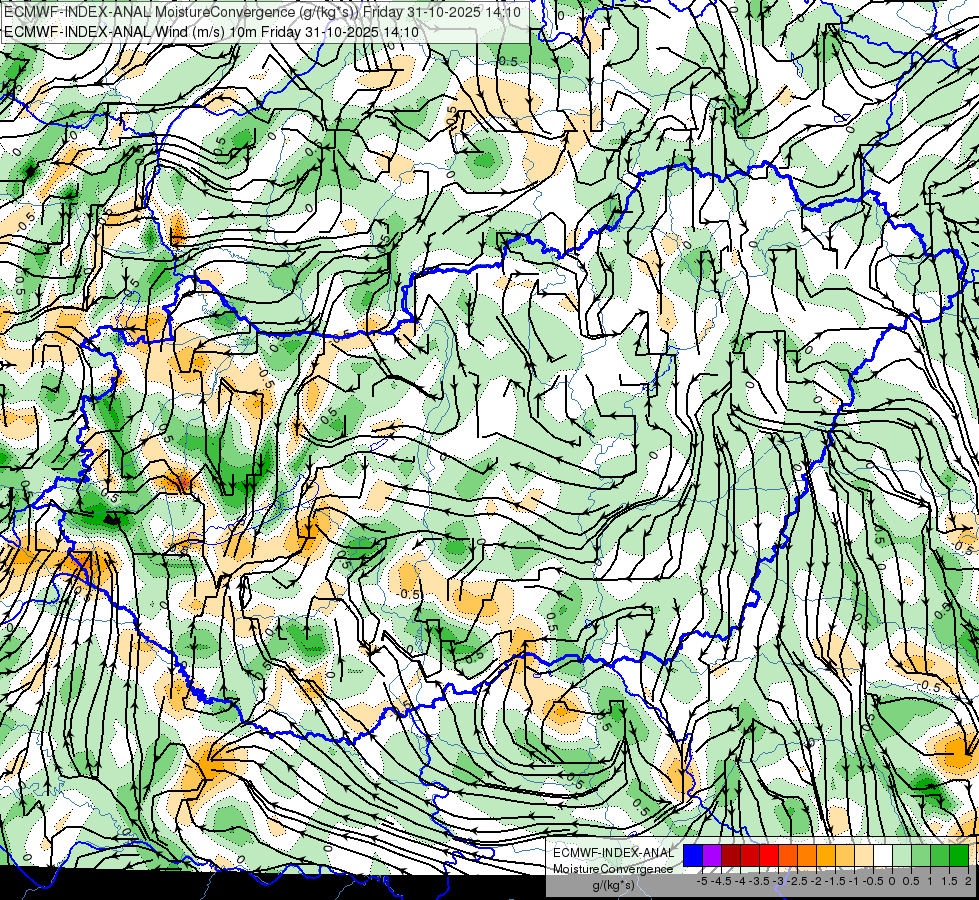This screenshot has width=979, height=900.
Task: Click the -1.5 tick label on legend
Action: [835, 881]
